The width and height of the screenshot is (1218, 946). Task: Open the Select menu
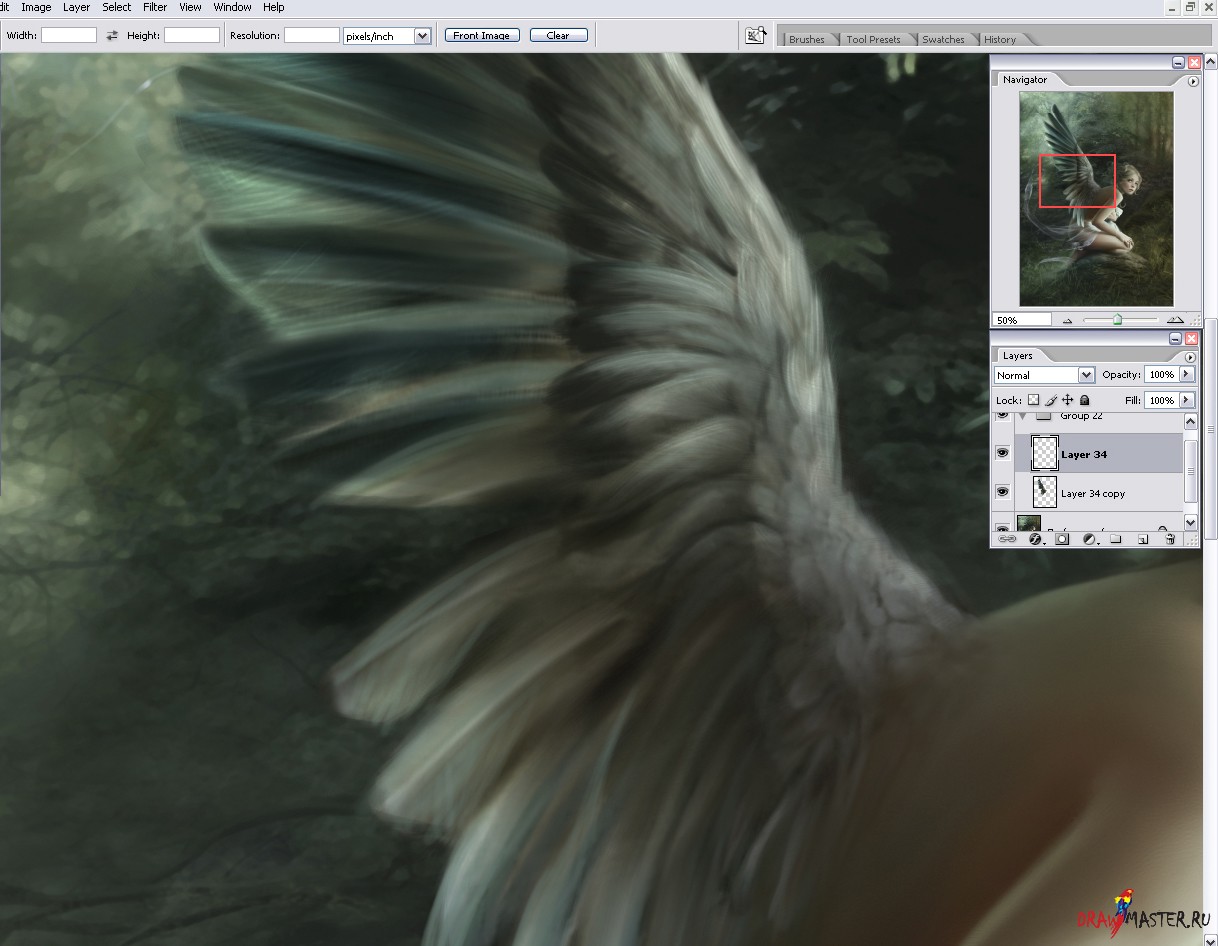coord(117,7)
